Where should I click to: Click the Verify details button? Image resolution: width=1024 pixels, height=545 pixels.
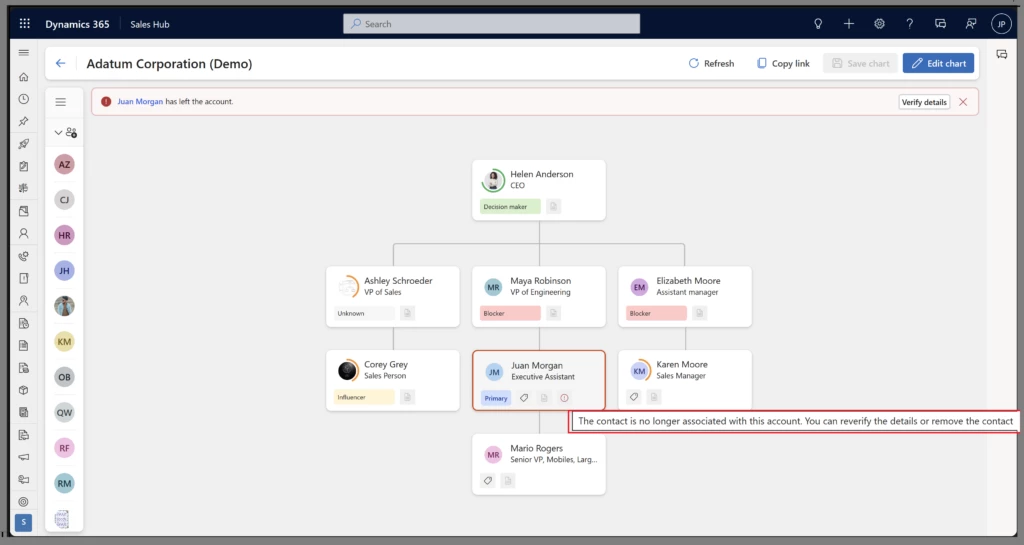click(x=924, y=102)
